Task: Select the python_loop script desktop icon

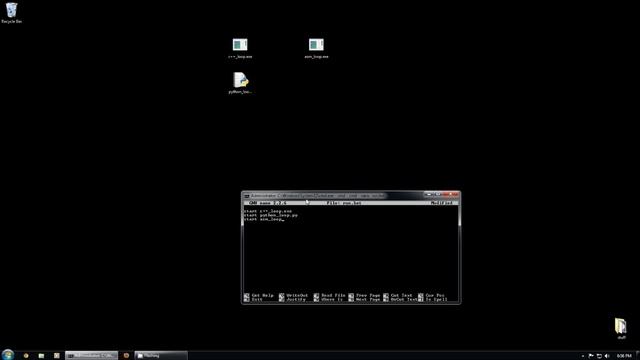Action: point(240,83)
